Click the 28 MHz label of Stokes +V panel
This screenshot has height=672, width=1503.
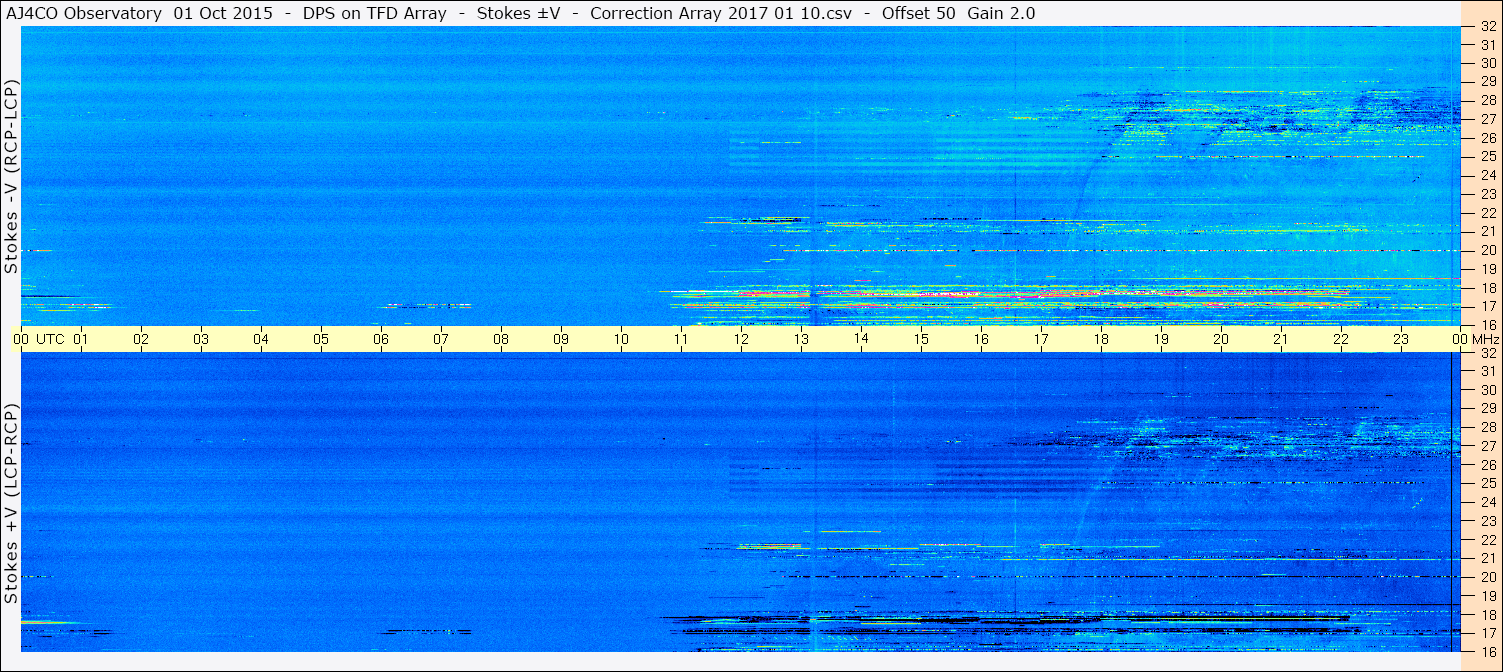(1487, 427)
